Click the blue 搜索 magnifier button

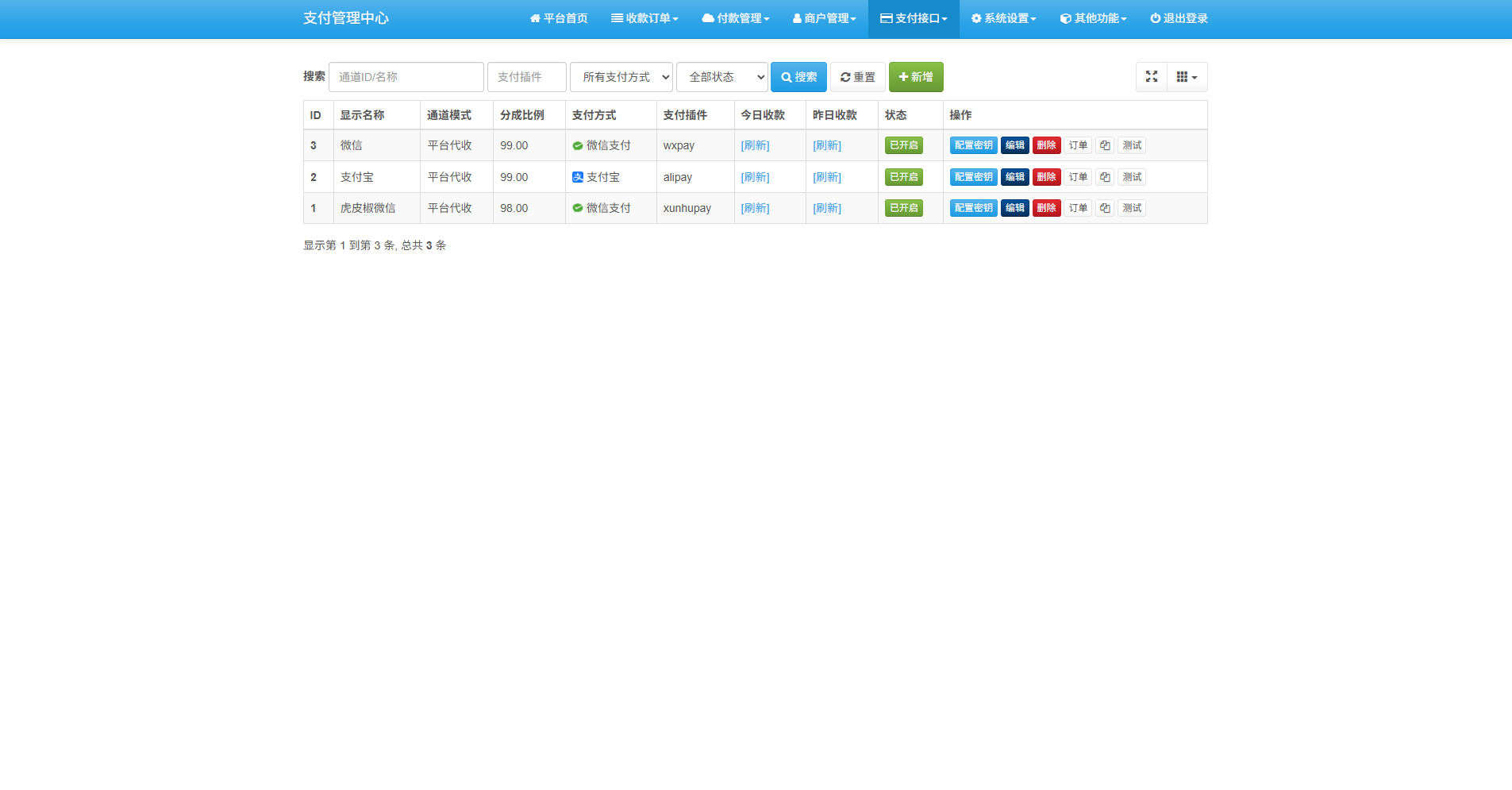[798, 77]
